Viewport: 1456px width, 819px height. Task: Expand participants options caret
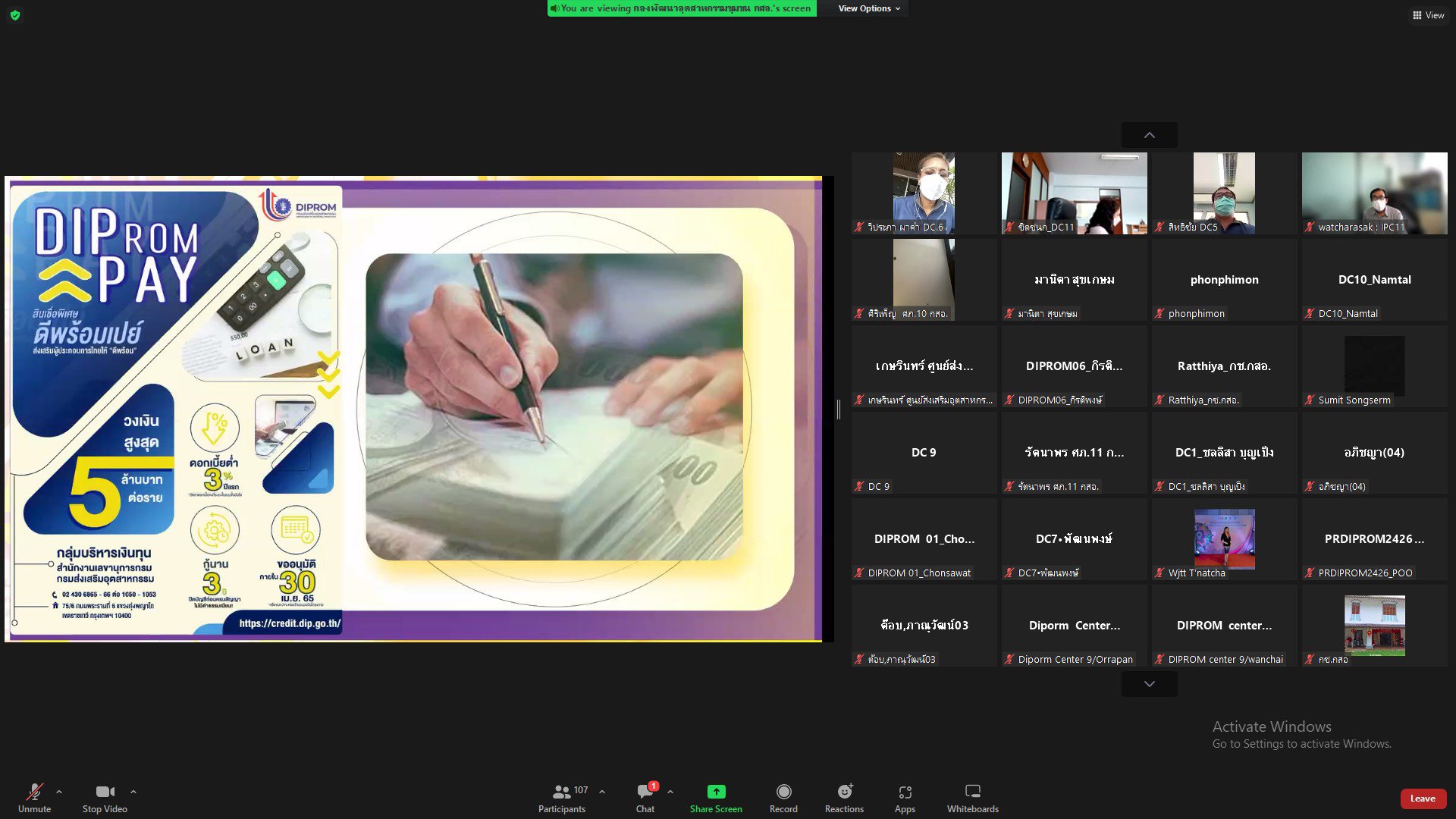click(602, 792)
